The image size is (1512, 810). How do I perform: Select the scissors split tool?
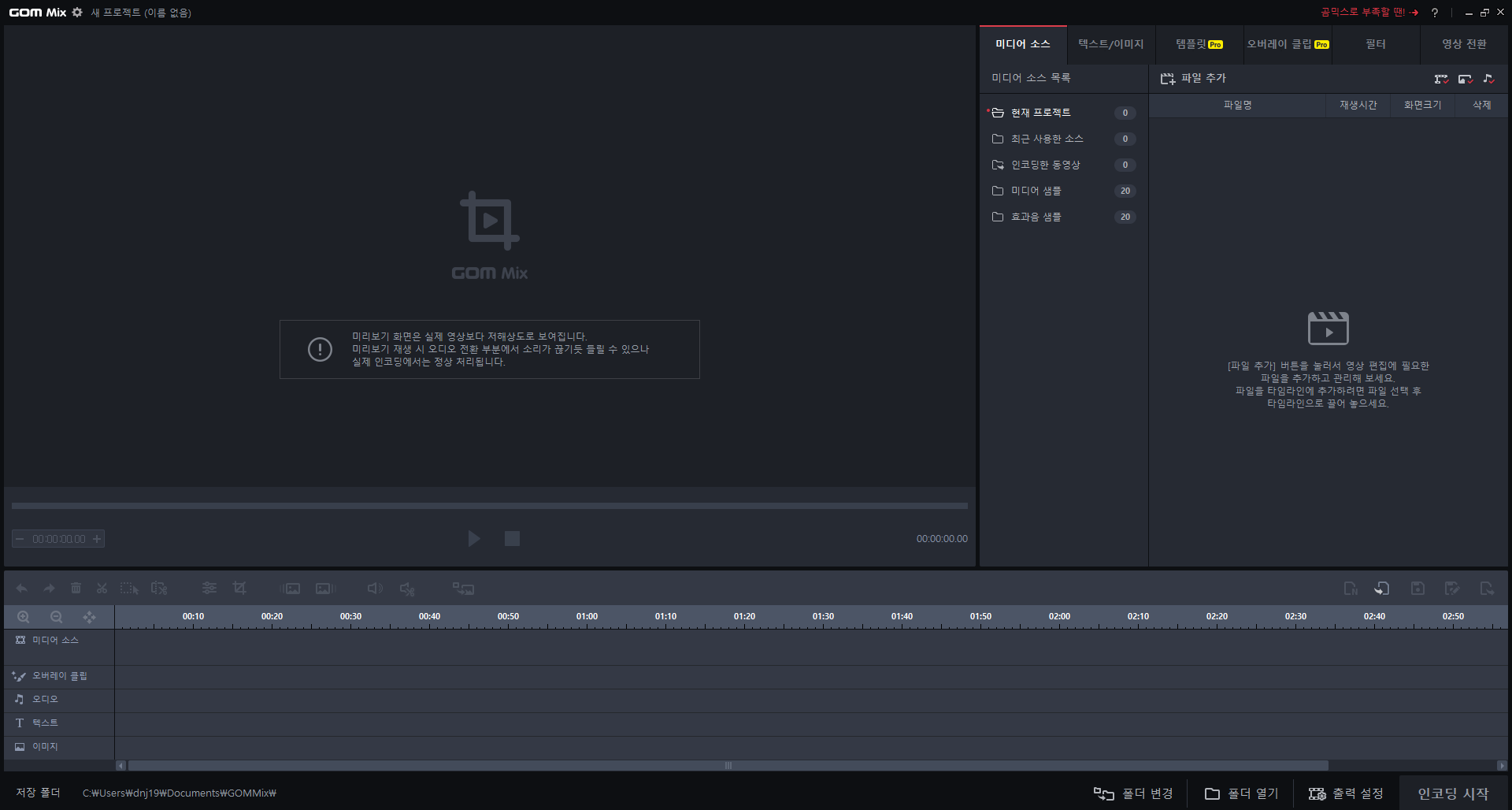point(102,589)
